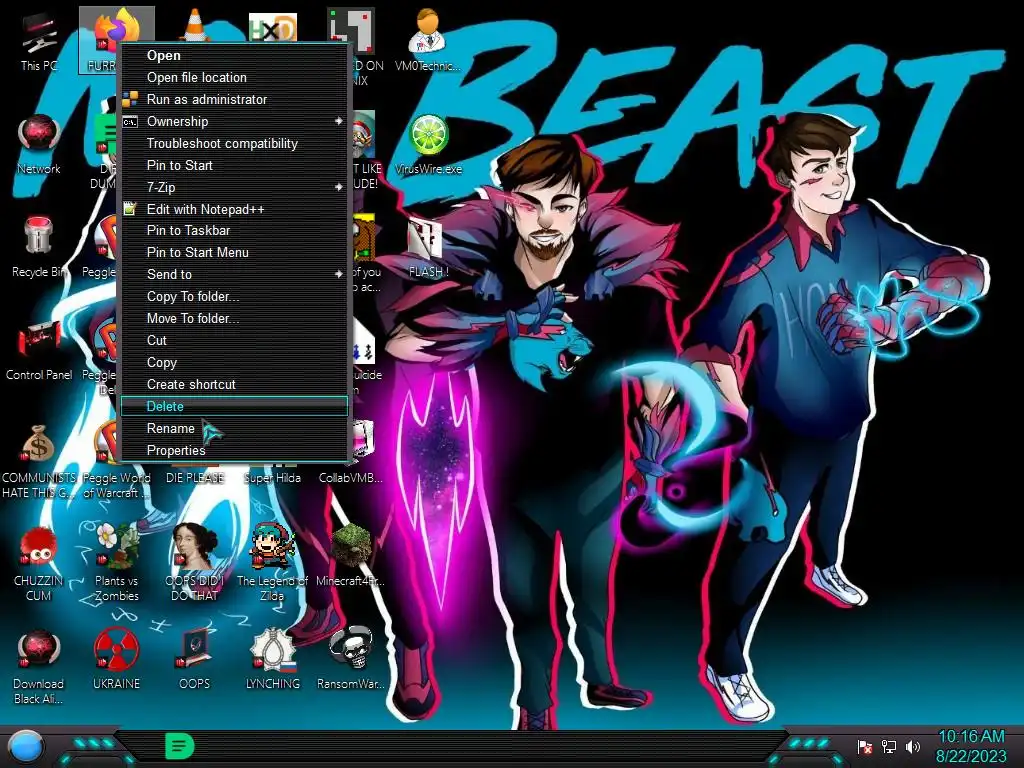
Task: Select the FLASH! desktop icon
Action: (428, 248)
